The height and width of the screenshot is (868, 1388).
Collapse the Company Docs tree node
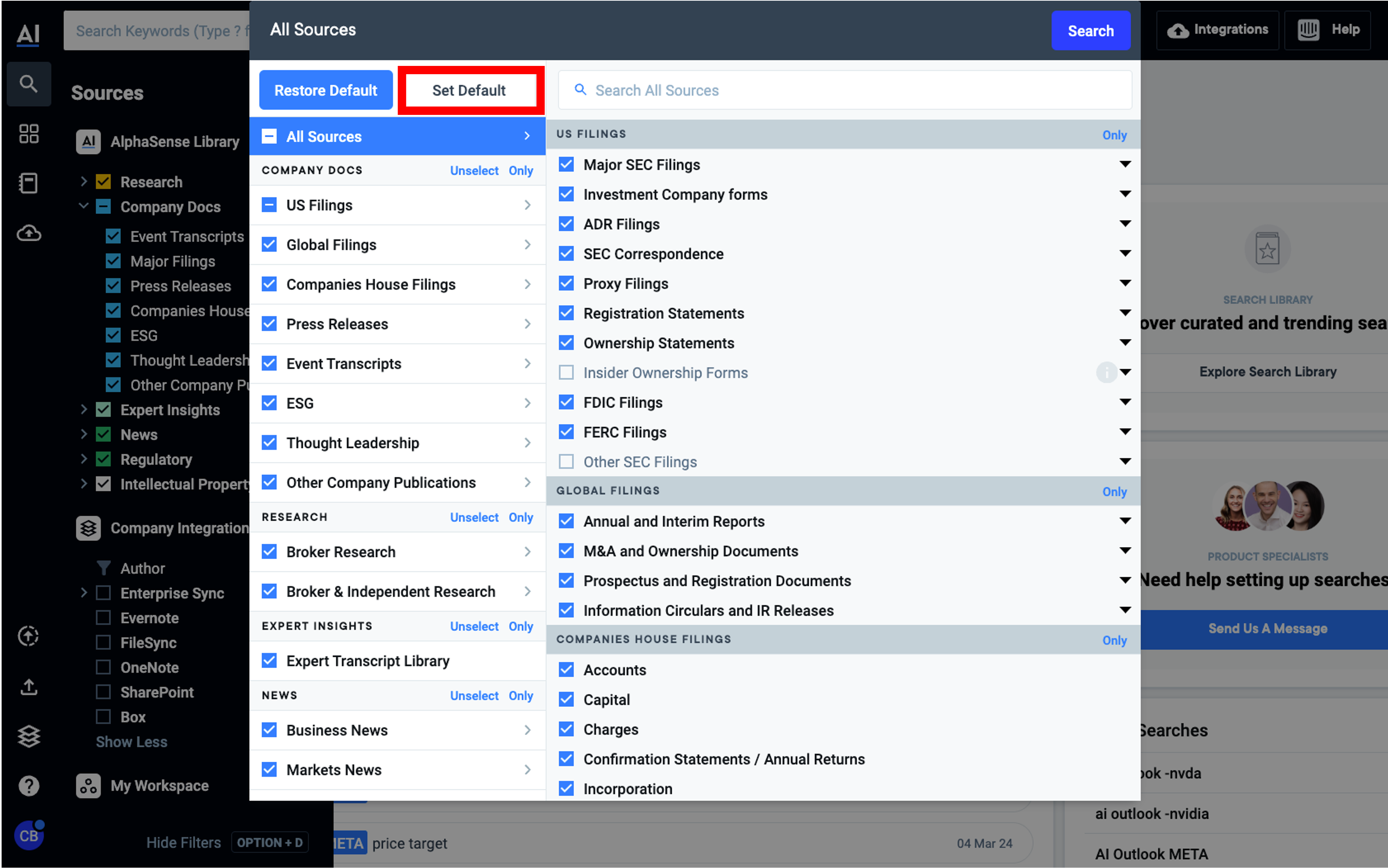84,206
